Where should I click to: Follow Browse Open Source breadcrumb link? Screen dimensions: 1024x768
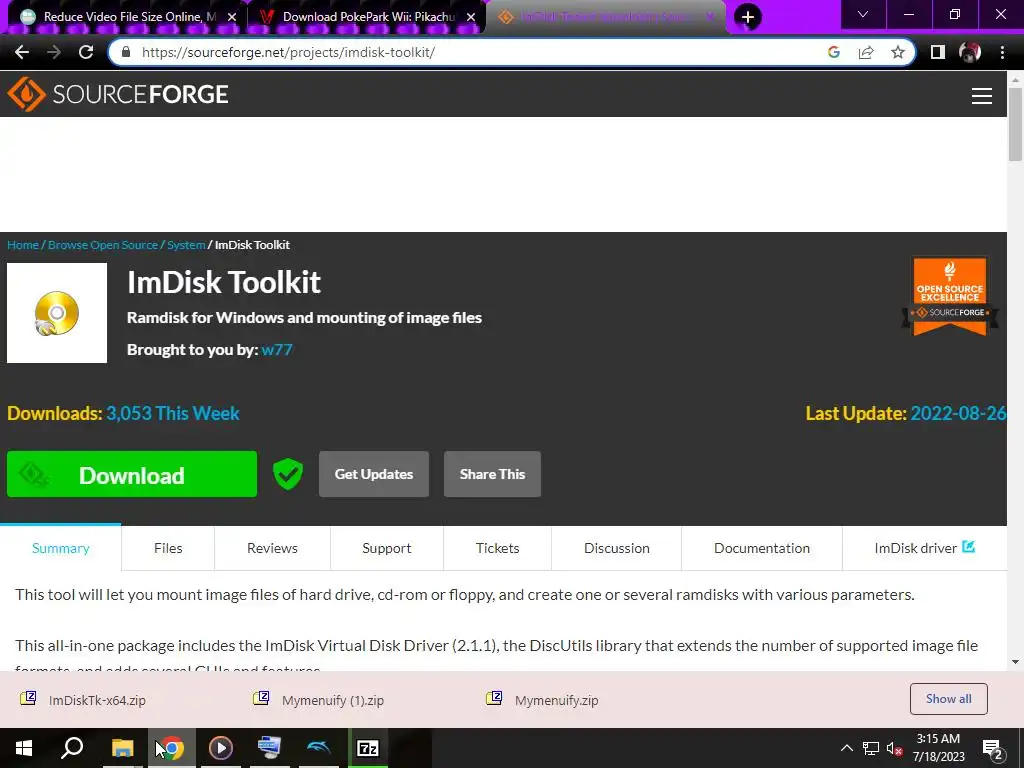pos(103,245)
